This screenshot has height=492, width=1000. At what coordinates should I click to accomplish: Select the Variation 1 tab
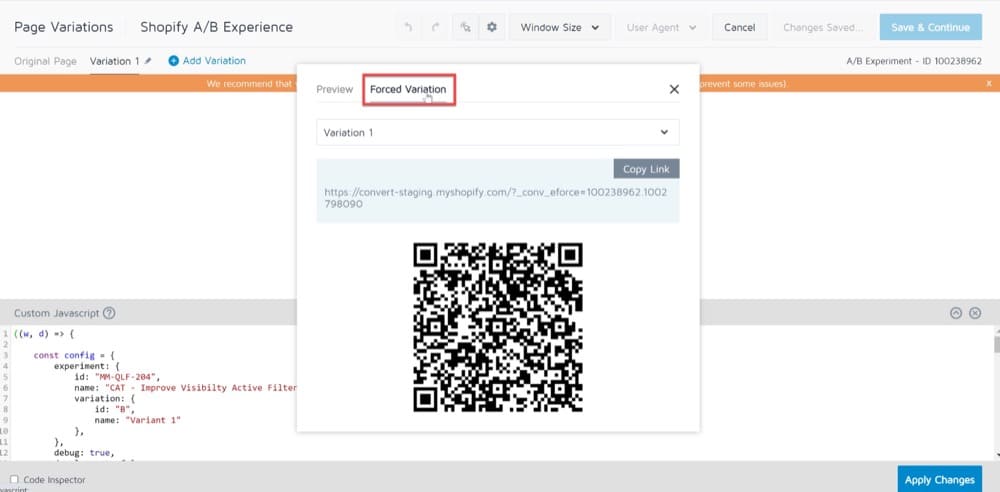tap(114, 61)
